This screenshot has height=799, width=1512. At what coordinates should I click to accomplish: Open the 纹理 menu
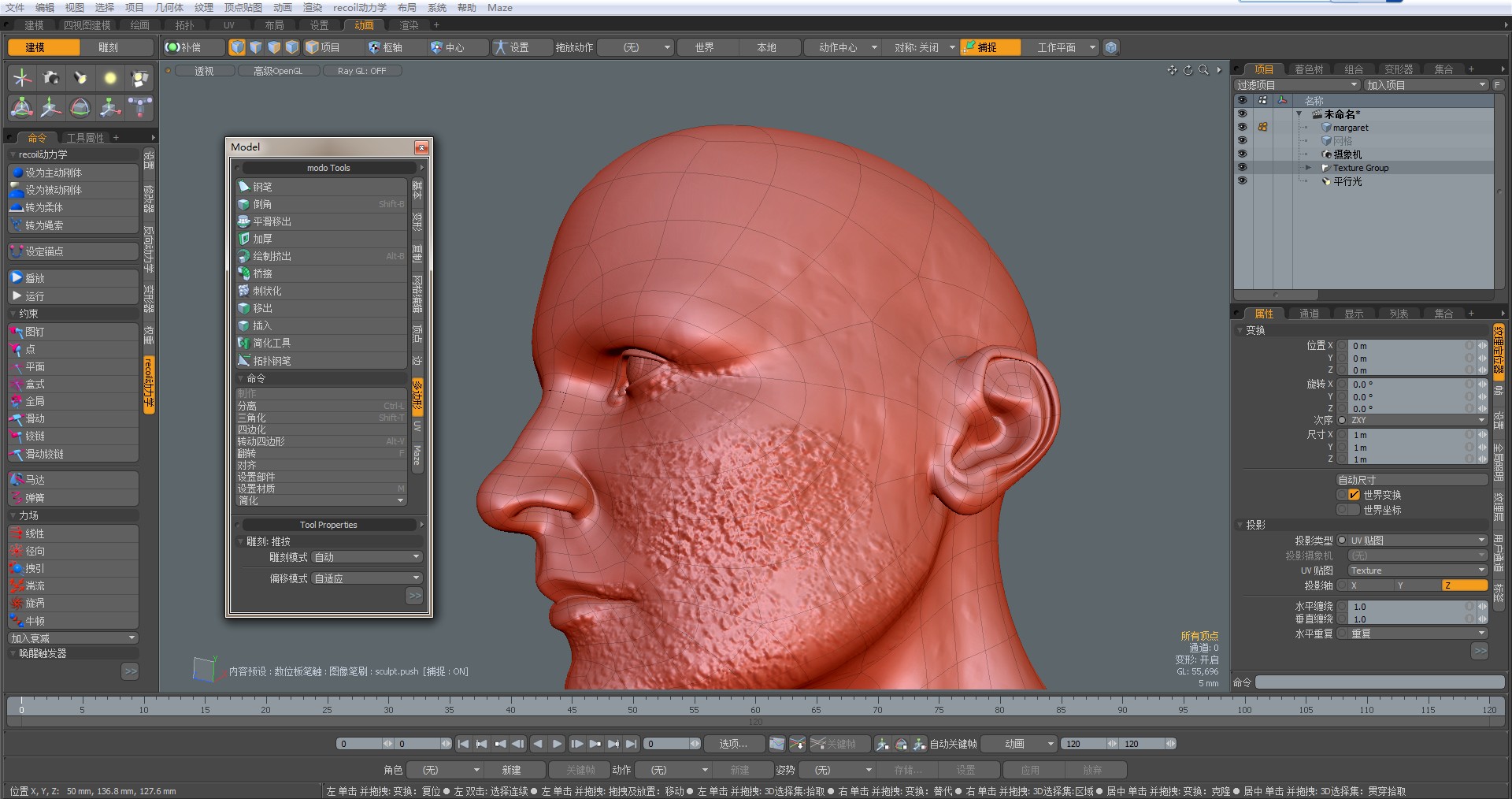(x=204, y=7)
